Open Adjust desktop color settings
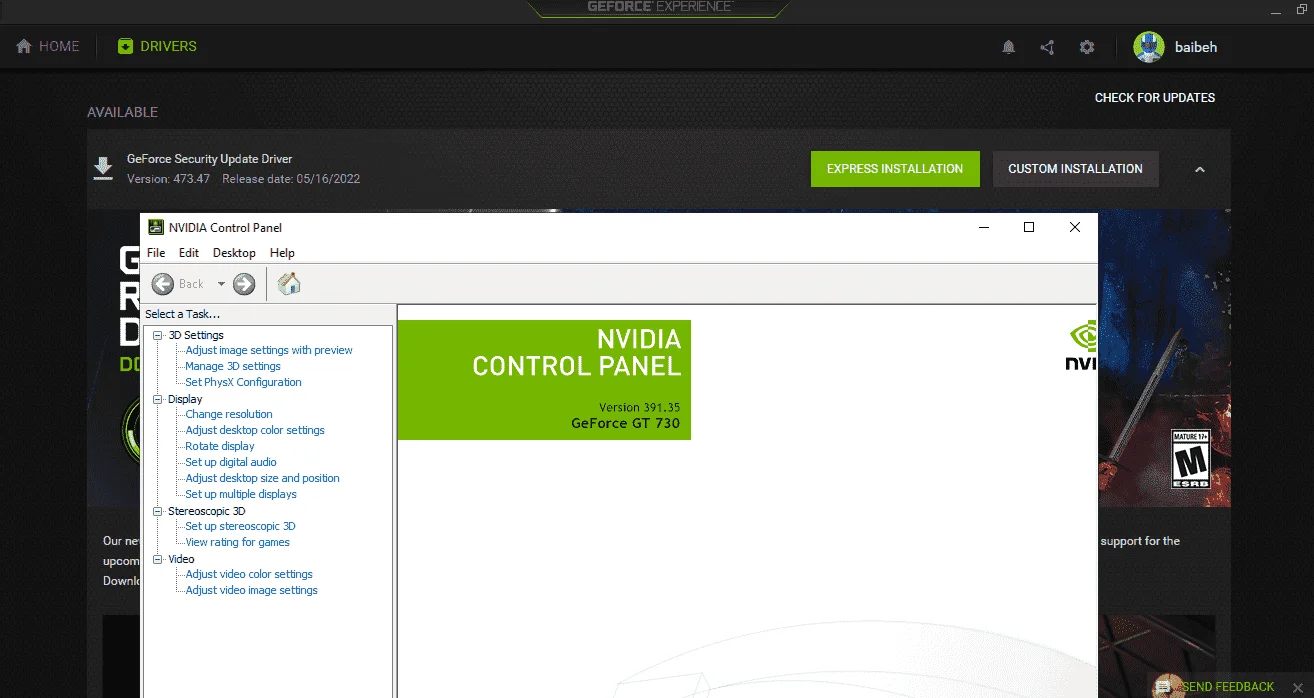 pos(255,430)
